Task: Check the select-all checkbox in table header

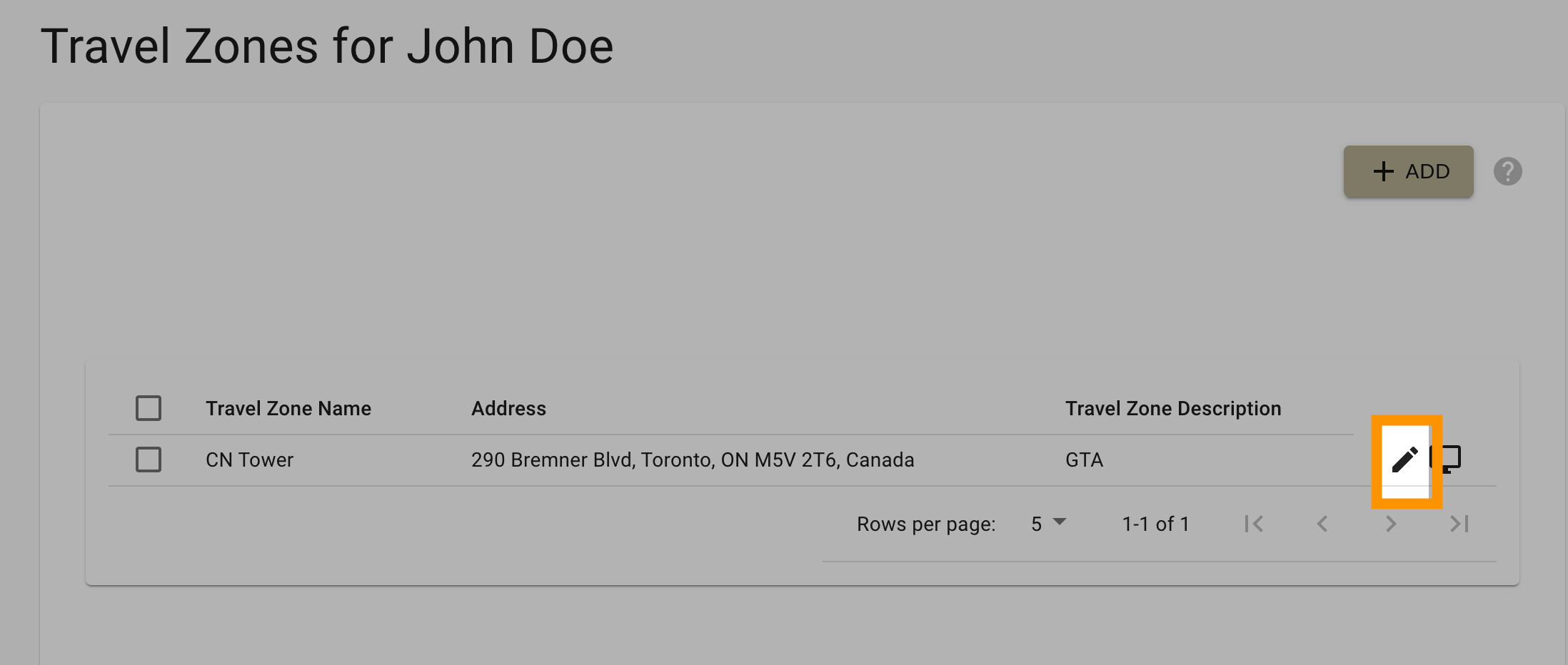Action: [x=149, y=408]
